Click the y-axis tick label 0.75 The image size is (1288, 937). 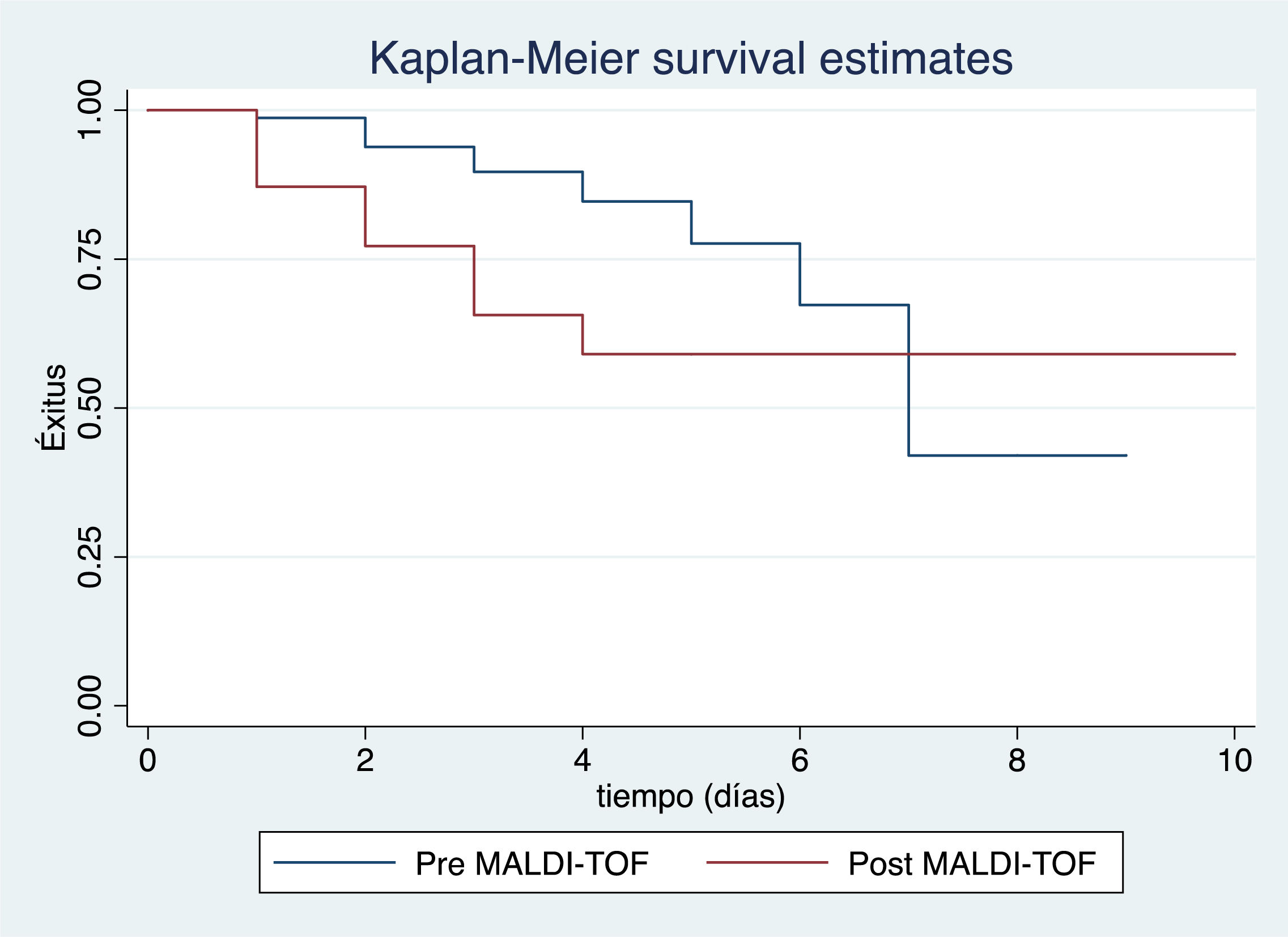pyautogui.click(x=90, y=259)
